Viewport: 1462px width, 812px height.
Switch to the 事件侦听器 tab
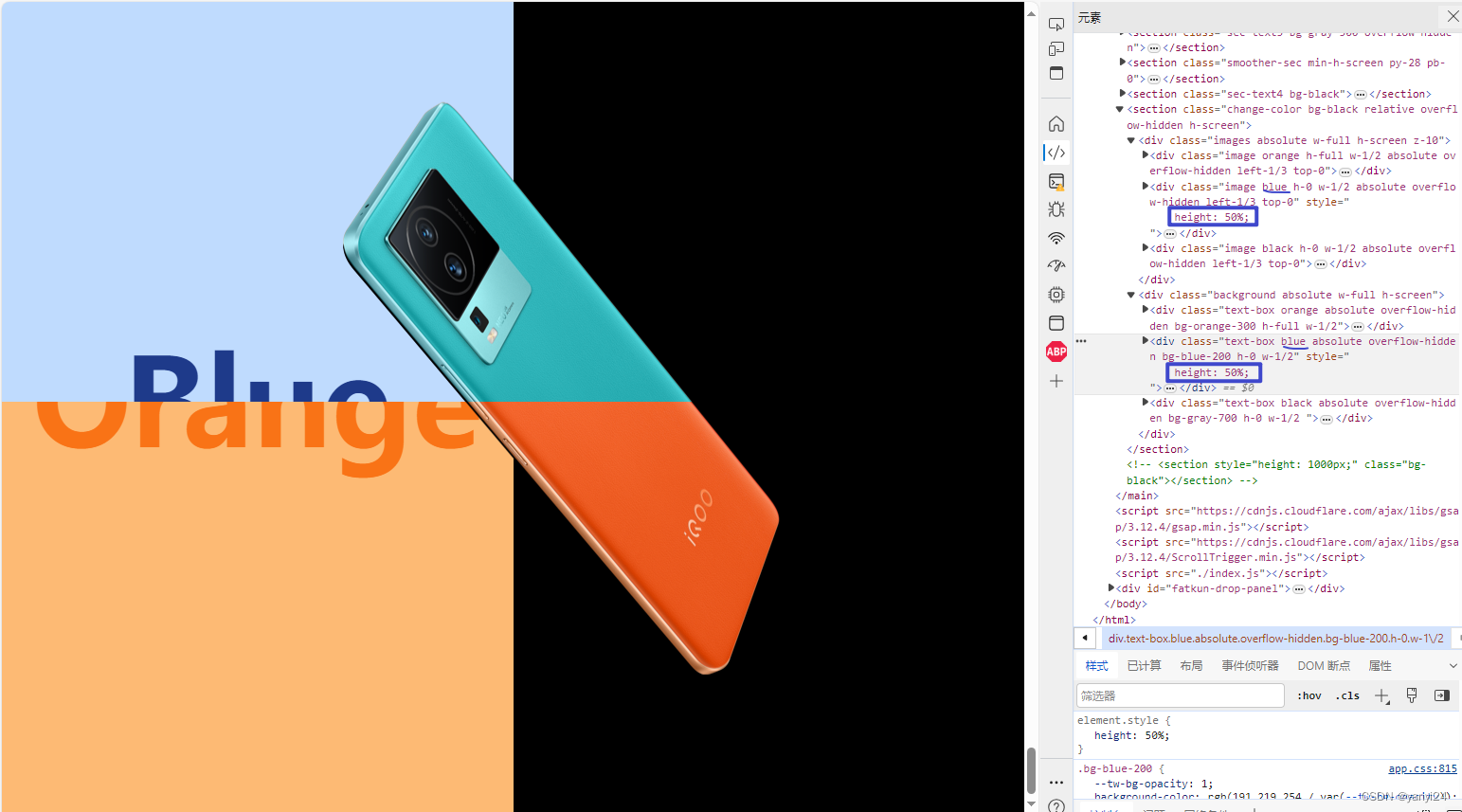pyautogui.click(x=1250, y=666)
